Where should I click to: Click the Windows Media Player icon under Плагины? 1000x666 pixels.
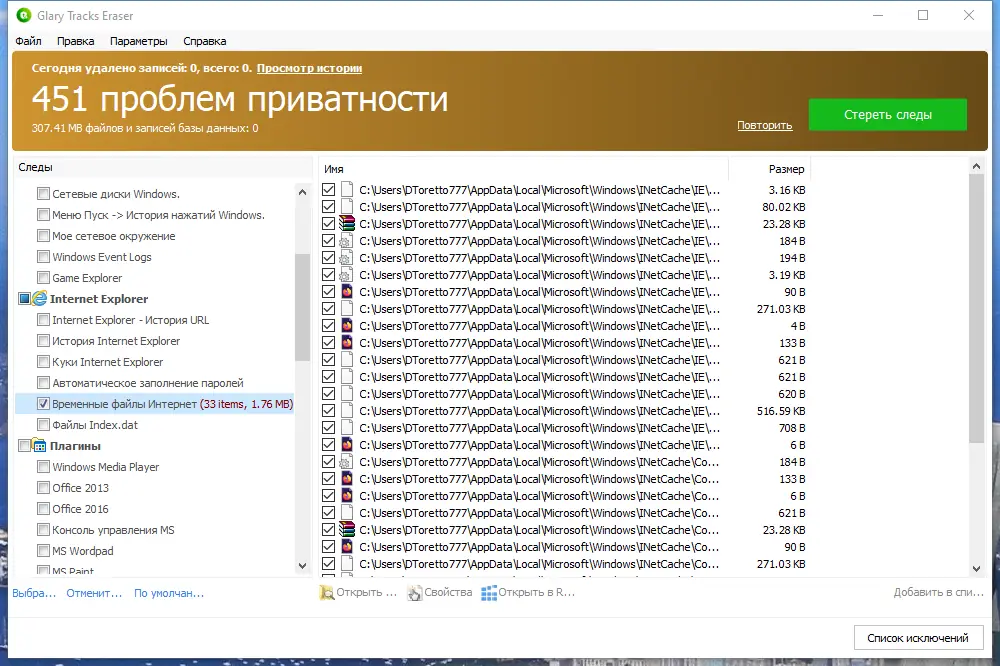tap(43, 466)
